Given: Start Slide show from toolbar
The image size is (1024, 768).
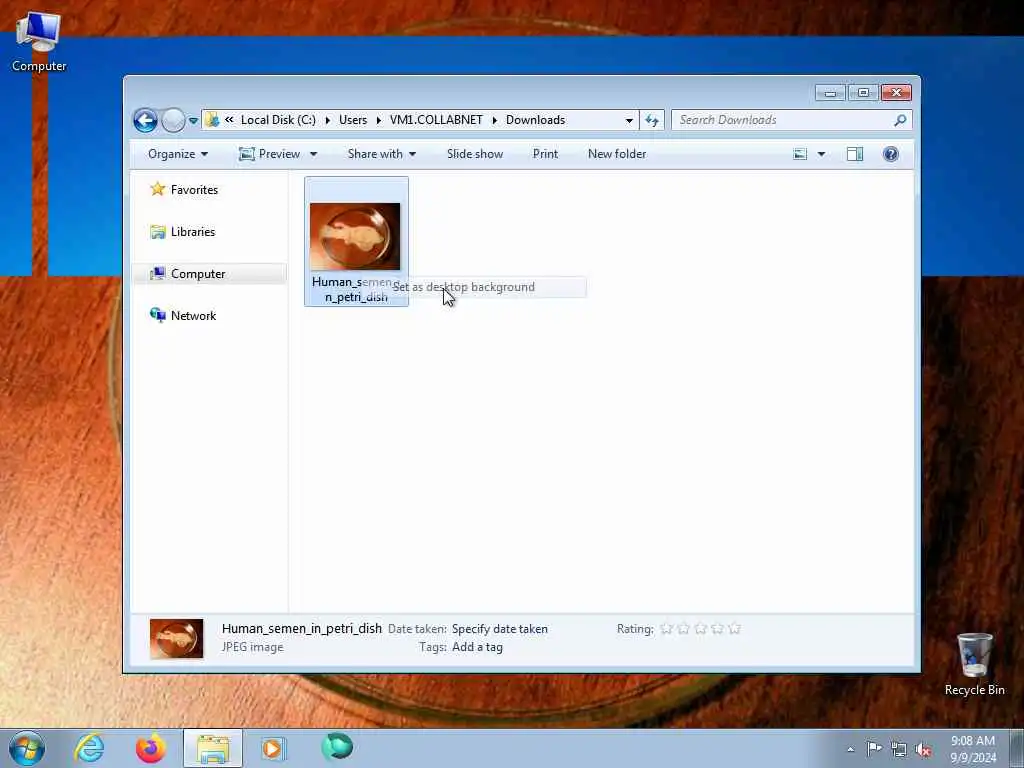Looking at the screenshot, I should (x=475, y=154).
